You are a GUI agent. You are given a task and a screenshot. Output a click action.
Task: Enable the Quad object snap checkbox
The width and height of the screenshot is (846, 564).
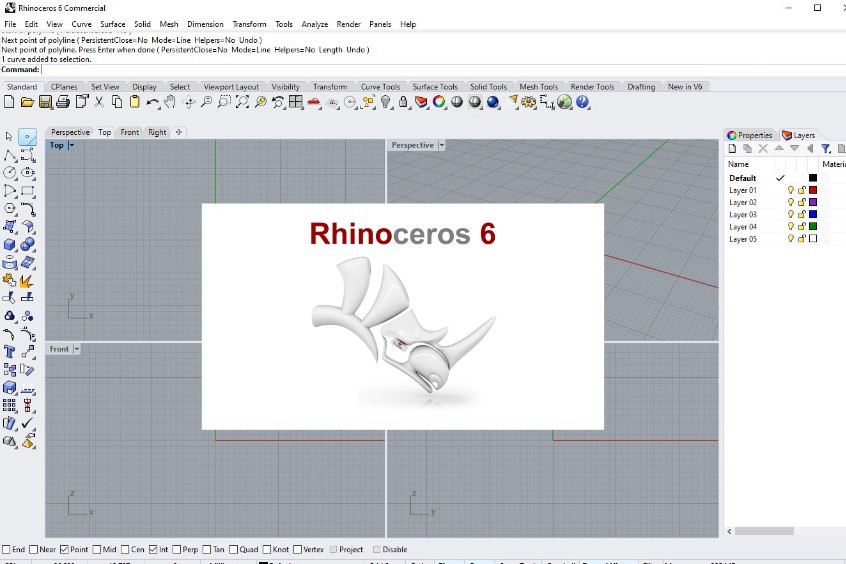point(234,549)
